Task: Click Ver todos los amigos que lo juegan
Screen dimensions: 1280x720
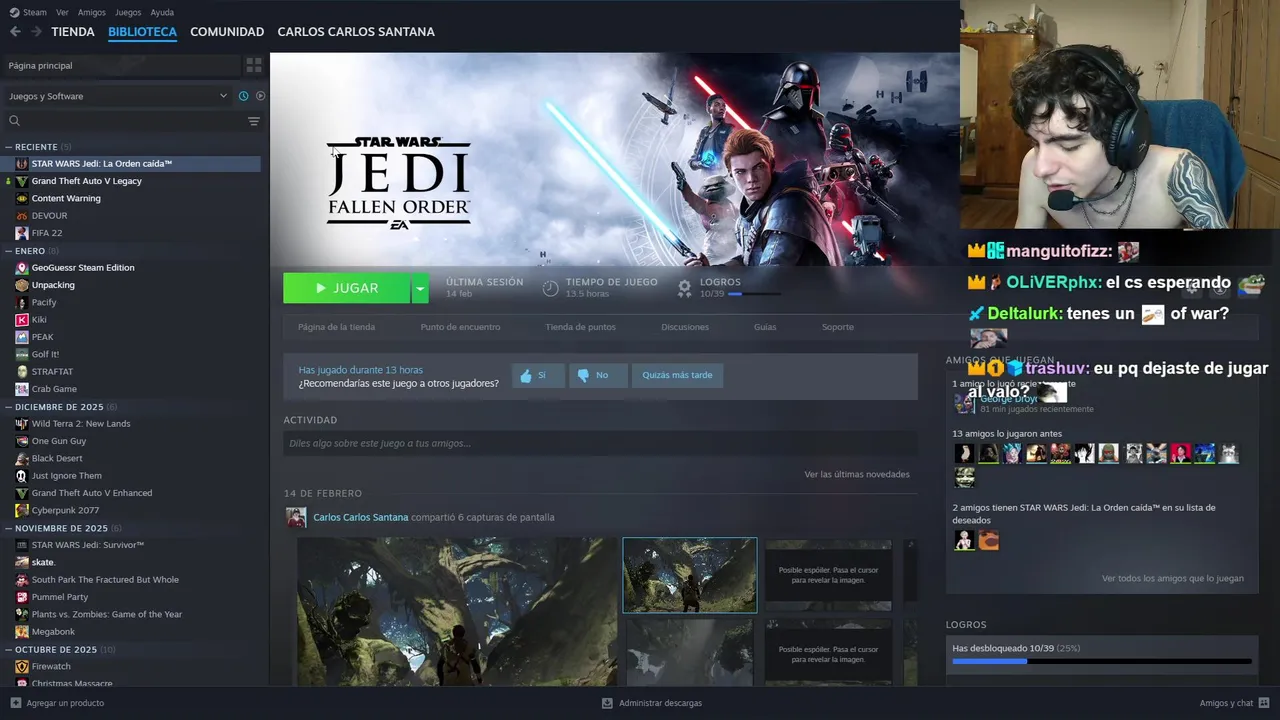Action: click(x=1173, y=578)
